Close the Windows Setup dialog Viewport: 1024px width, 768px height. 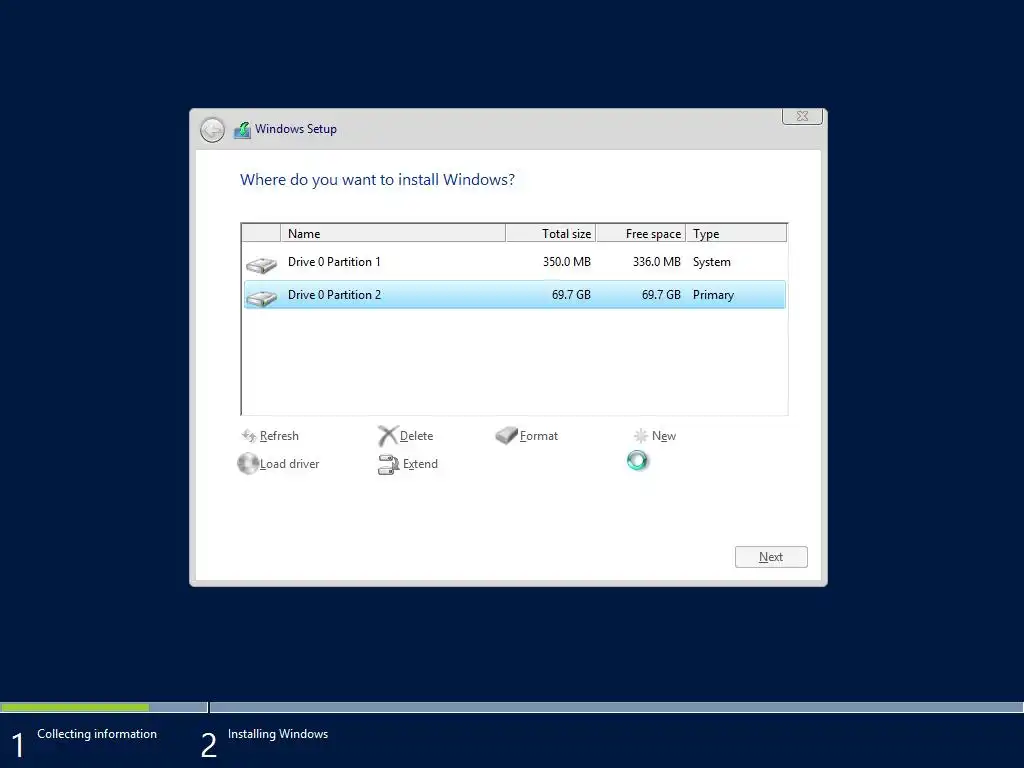[x=803, y=116]
